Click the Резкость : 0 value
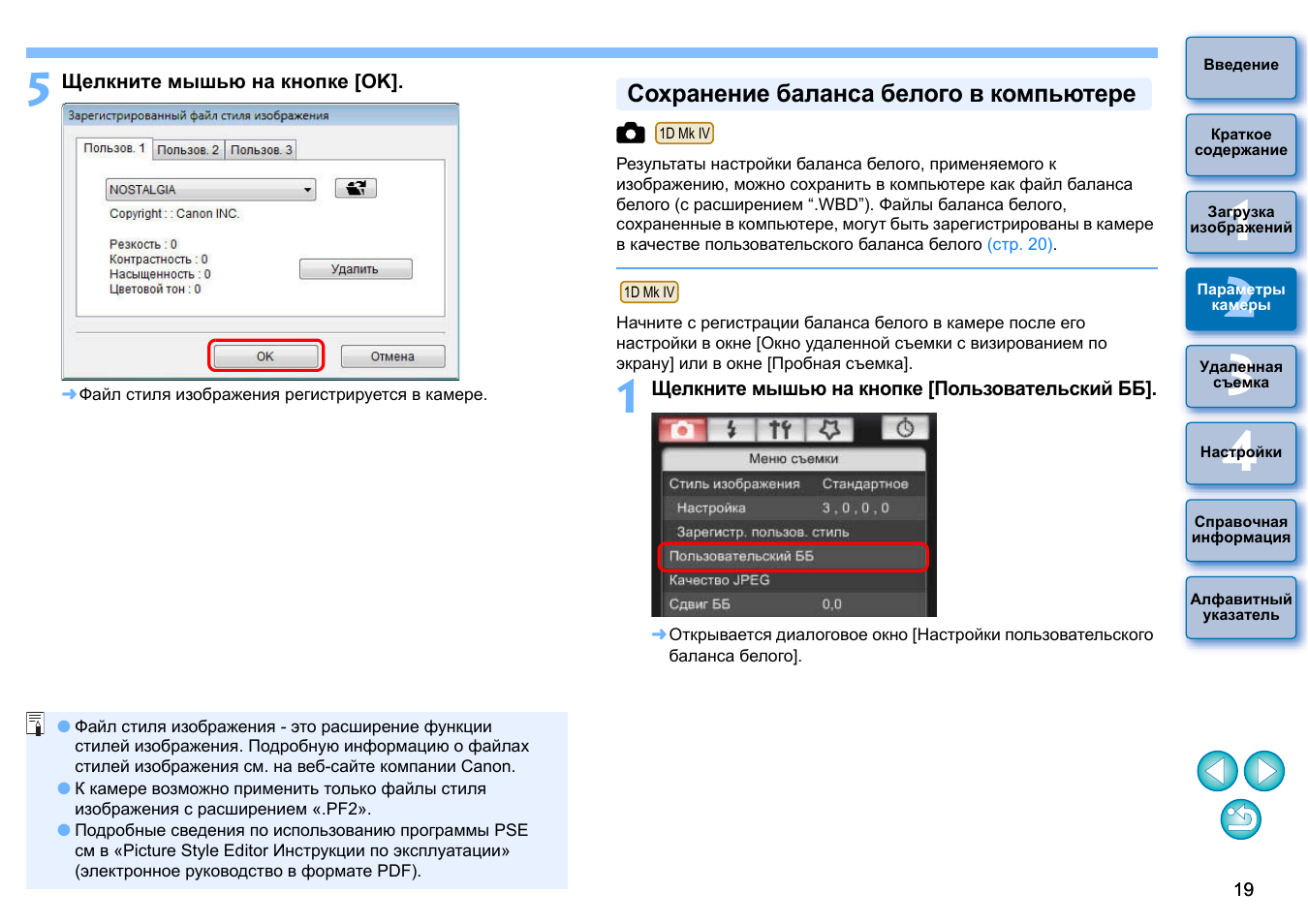 click(x=143, y=244)
